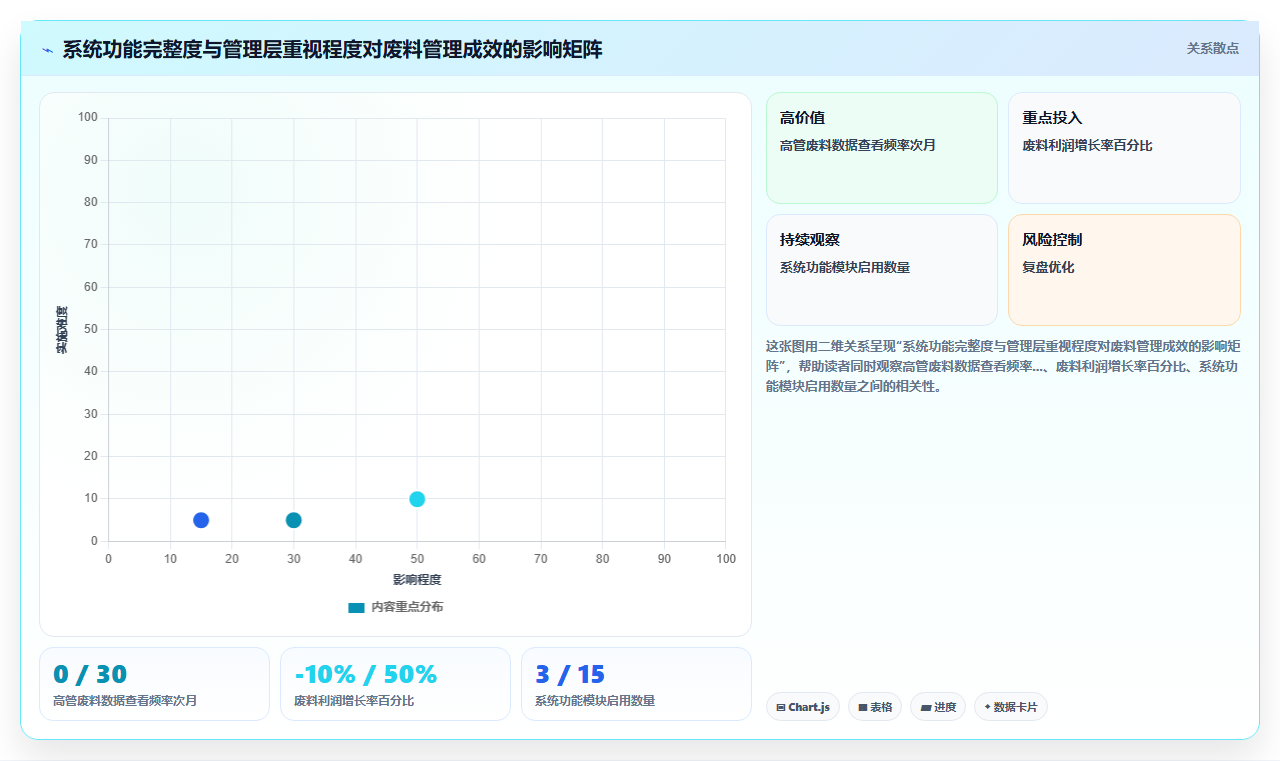Screen dimensions: 1280x761
Task: Click the -10% / 50% metric value
Action: (365, 674)
